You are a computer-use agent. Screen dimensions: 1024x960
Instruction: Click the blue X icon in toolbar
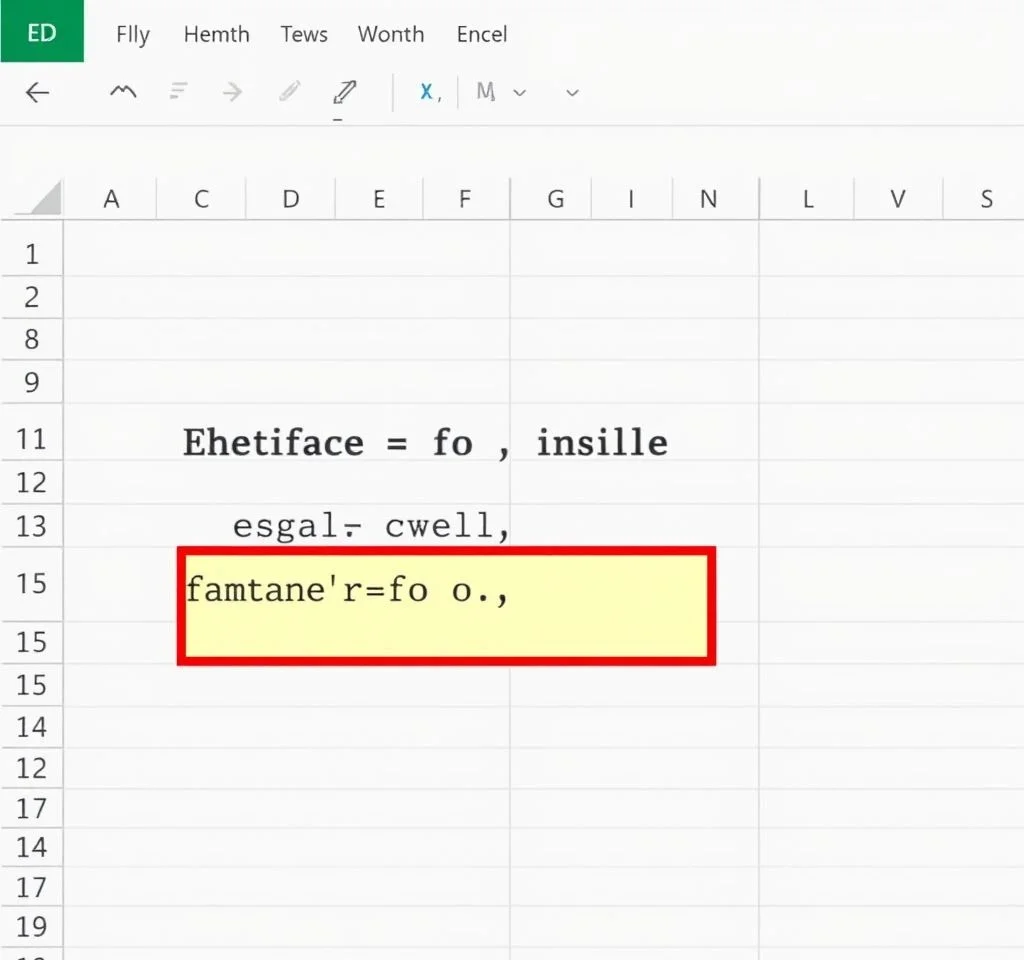tap(428, 92)
